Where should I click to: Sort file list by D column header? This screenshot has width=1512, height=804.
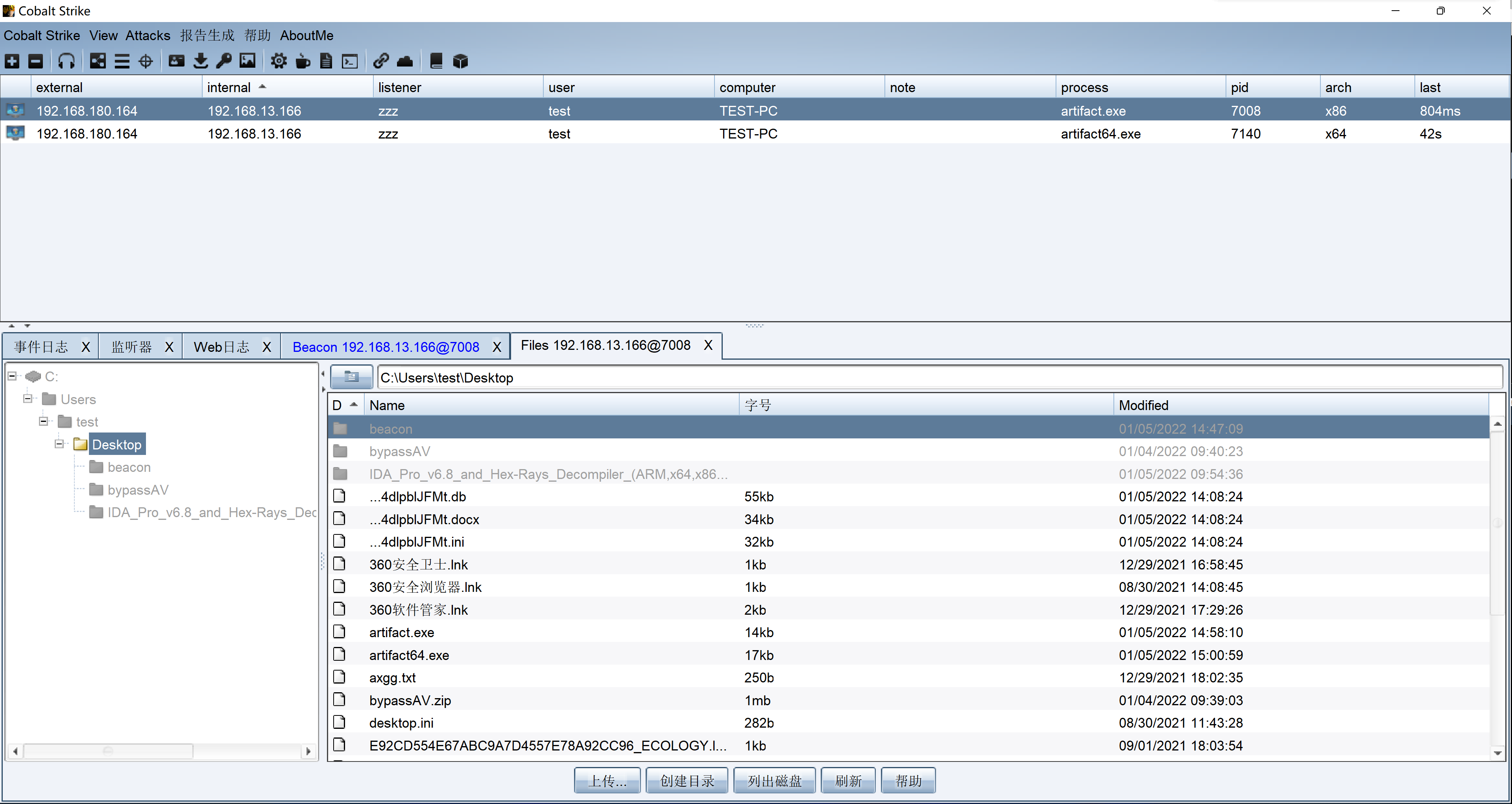point(346,405)
